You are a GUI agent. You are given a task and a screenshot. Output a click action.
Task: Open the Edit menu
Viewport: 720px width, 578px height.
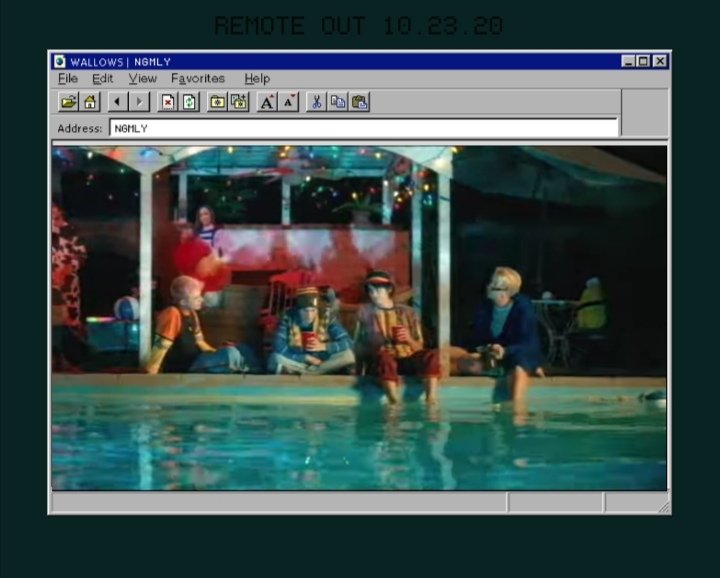click(102, 79)
